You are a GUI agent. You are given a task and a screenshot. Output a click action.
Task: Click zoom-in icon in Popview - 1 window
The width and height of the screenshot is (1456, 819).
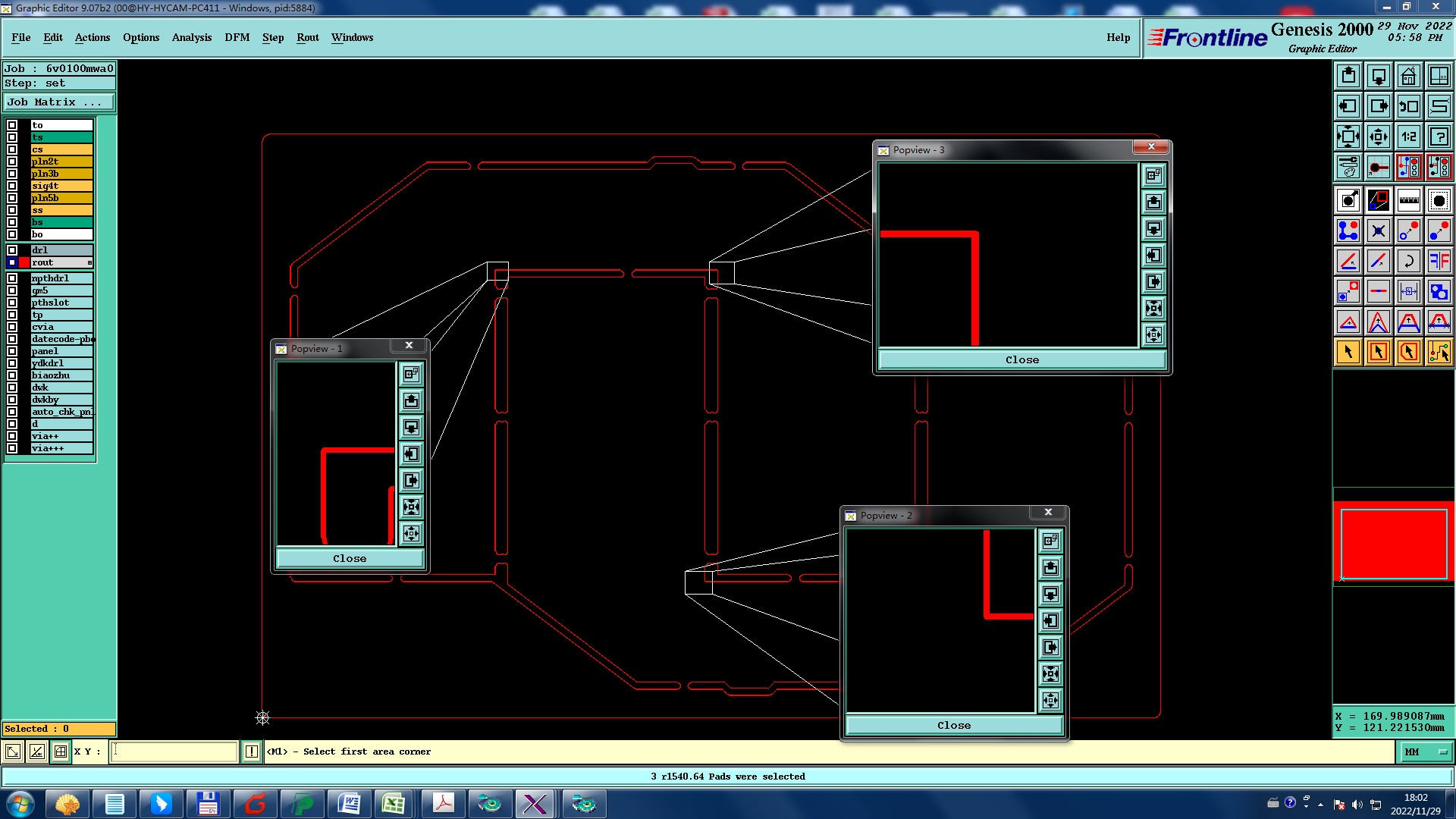click(x=411, y=507)
